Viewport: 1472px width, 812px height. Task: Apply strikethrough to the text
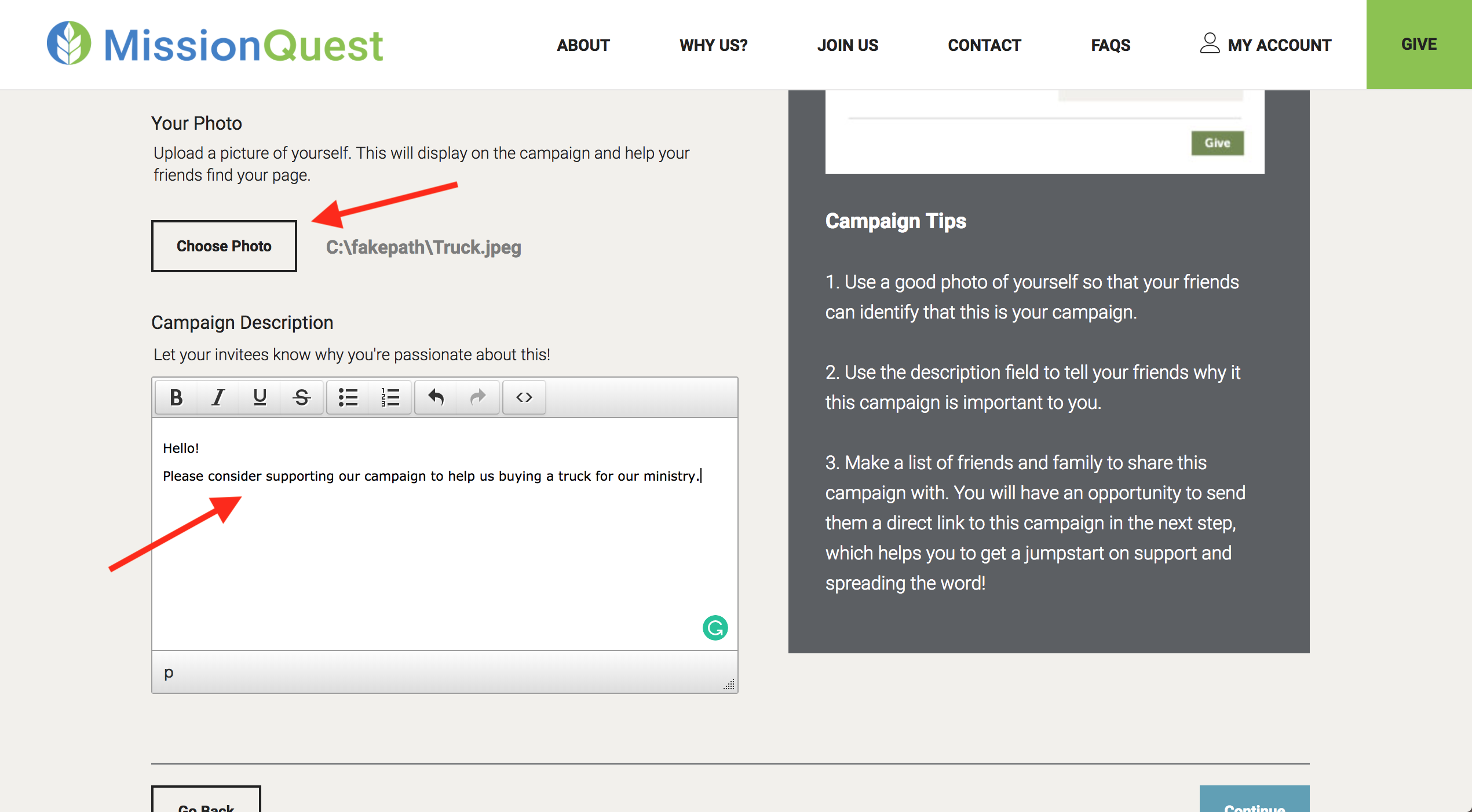pyautogui.click(x=302, y=397)
